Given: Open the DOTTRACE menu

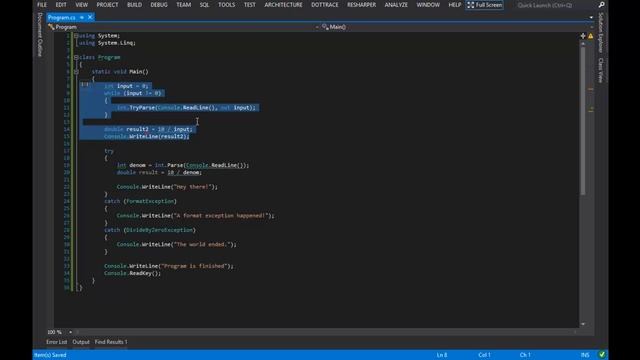Looking at the screenshot, I should coord(324,5).
